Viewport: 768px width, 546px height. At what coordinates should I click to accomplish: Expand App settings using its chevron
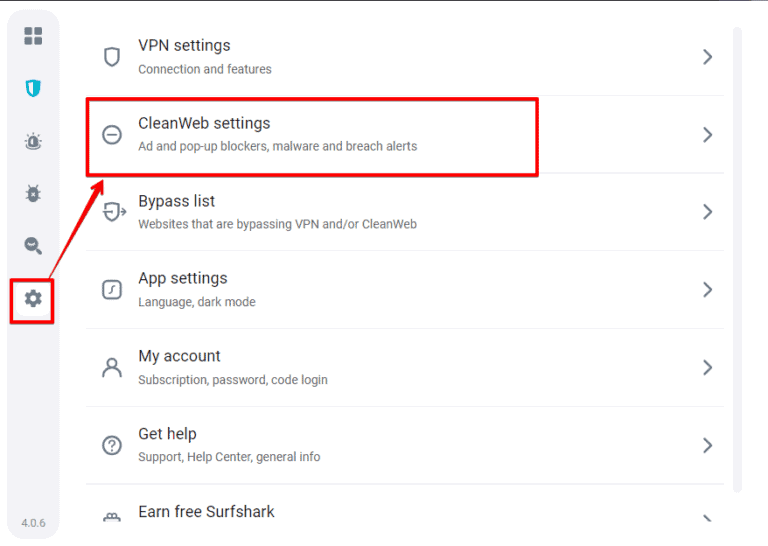(707, 290)
